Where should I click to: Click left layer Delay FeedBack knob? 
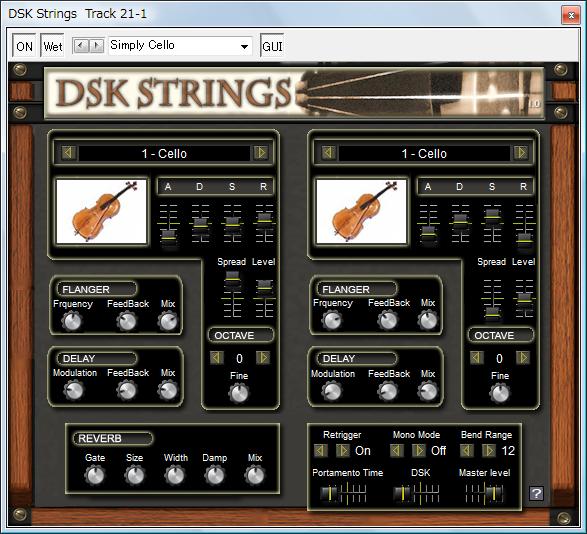[127, 391]
